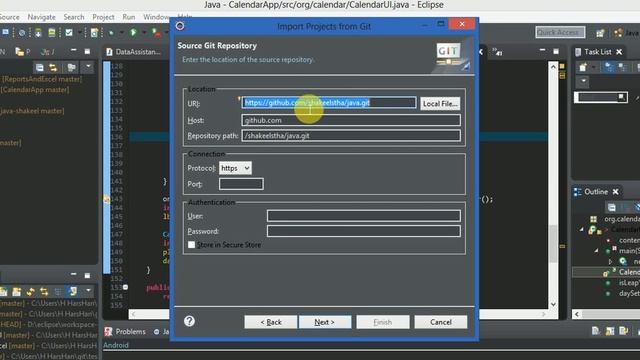The image size is (640, 360).
Task: Open the Project menu
Action: coord(103,17)
